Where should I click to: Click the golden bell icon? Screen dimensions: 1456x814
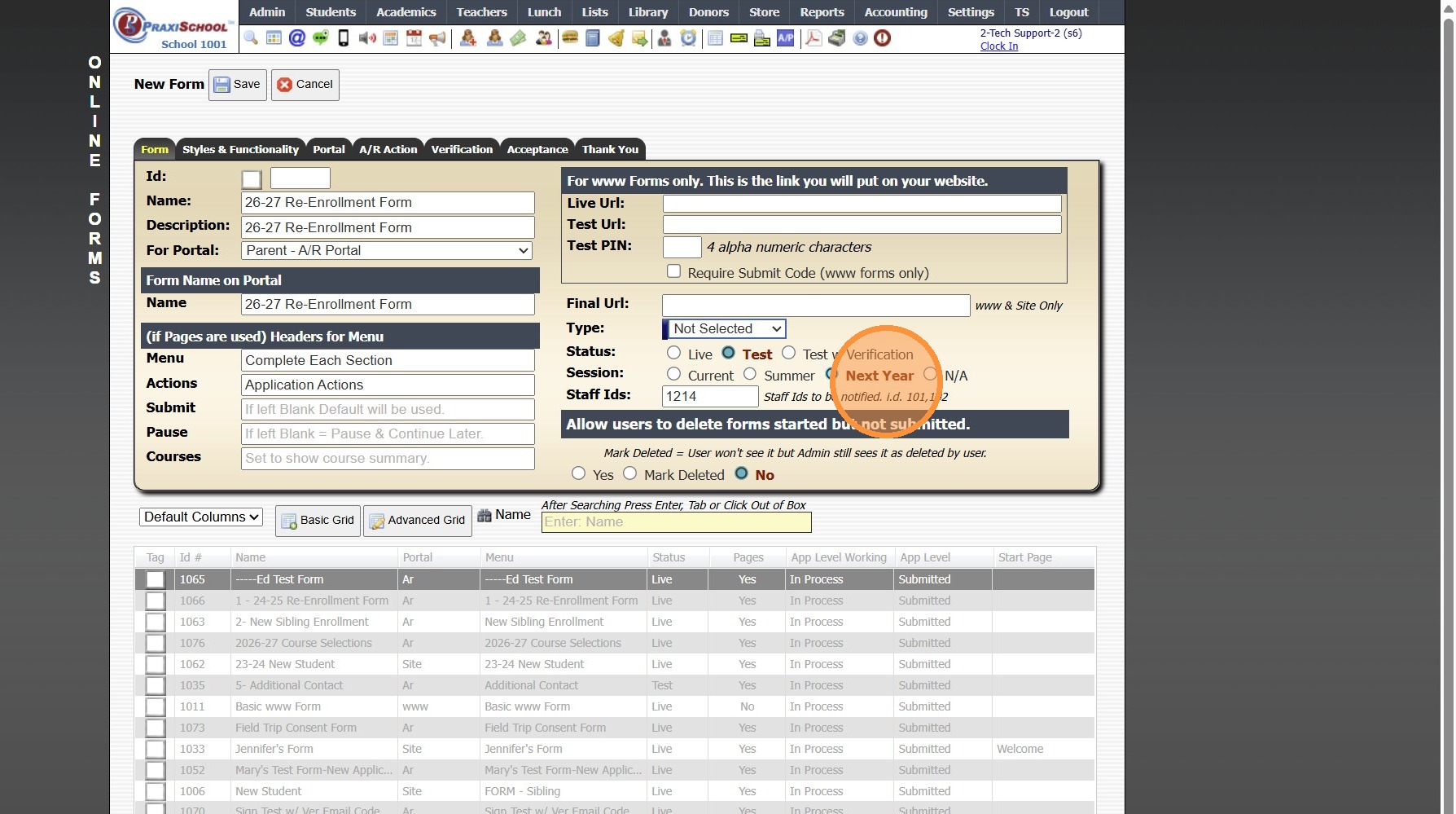[x=616, y=38]
